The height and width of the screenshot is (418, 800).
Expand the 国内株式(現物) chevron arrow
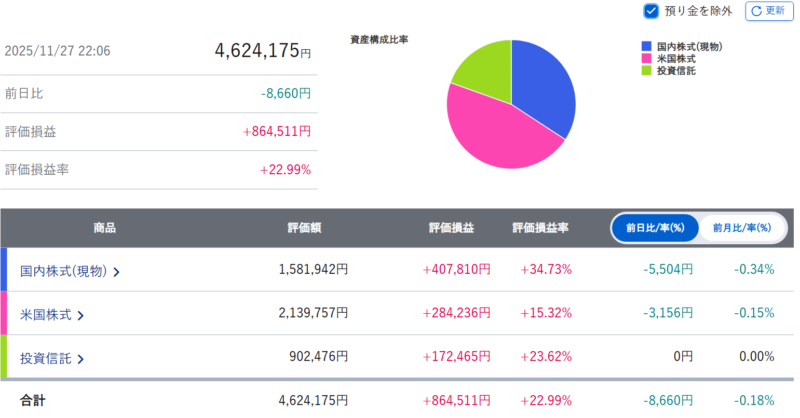(117, 271)
